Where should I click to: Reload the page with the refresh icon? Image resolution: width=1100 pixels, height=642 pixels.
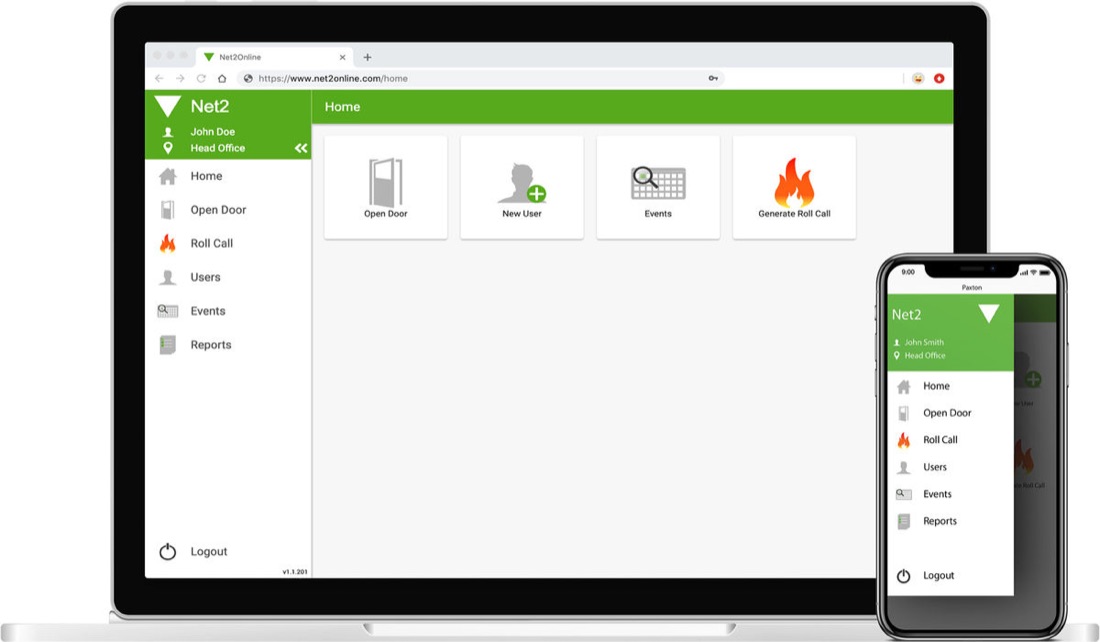[201, 79]
